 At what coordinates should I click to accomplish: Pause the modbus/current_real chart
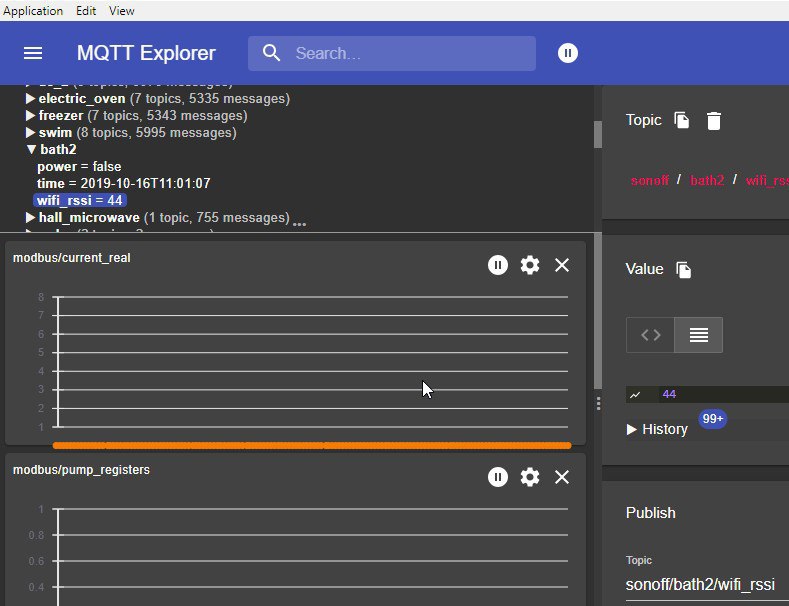[x=498, y=265]
